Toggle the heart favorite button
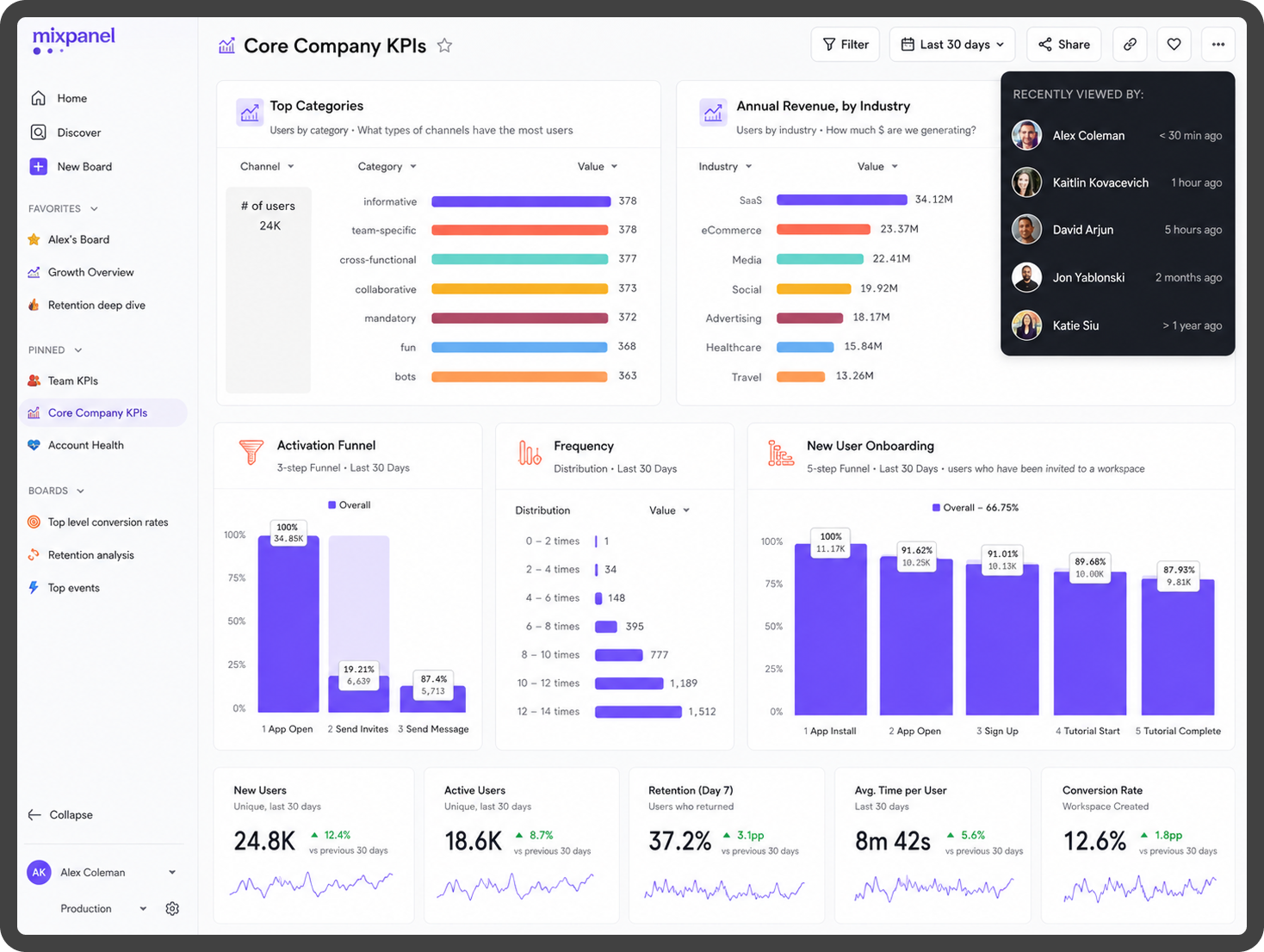The image size is (1264, 952). pos(1174,44)
